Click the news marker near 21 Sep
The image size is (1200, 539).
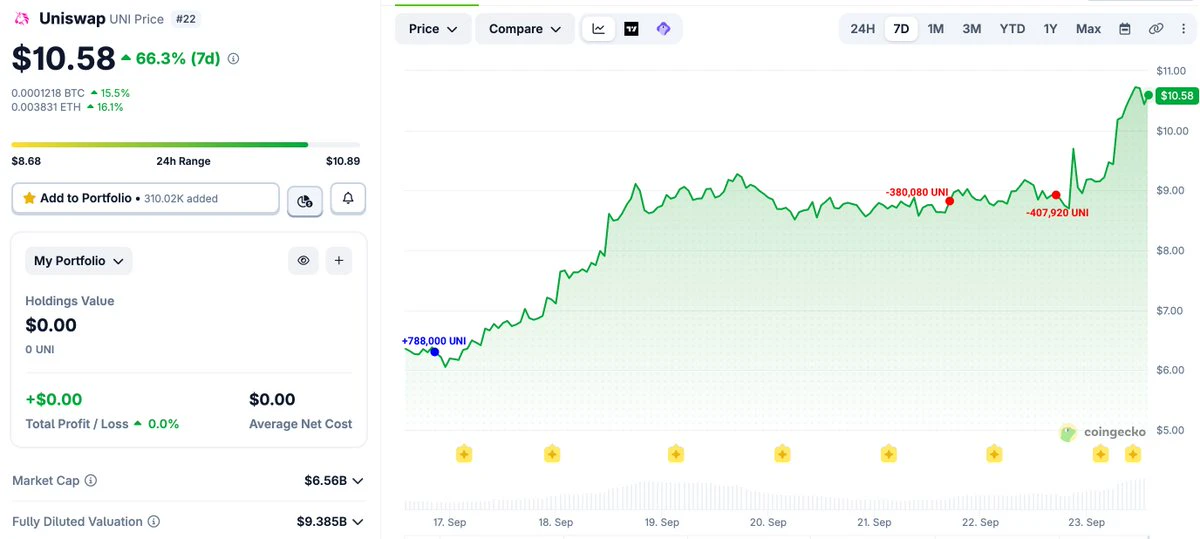point(889,454)
